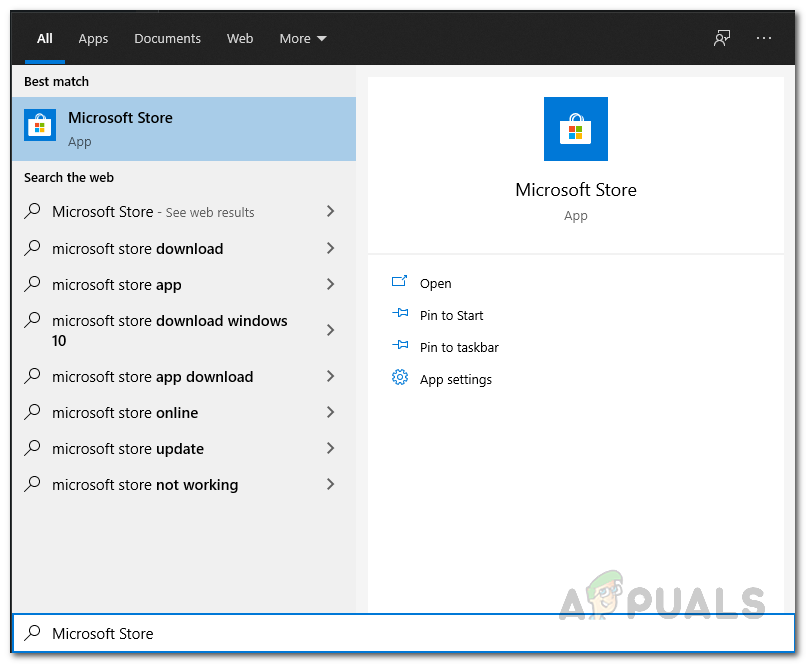The height and width of the screenshot is (664, 806).
Task: Expand arrow for microsoft store not working
Action: [330, 484]
